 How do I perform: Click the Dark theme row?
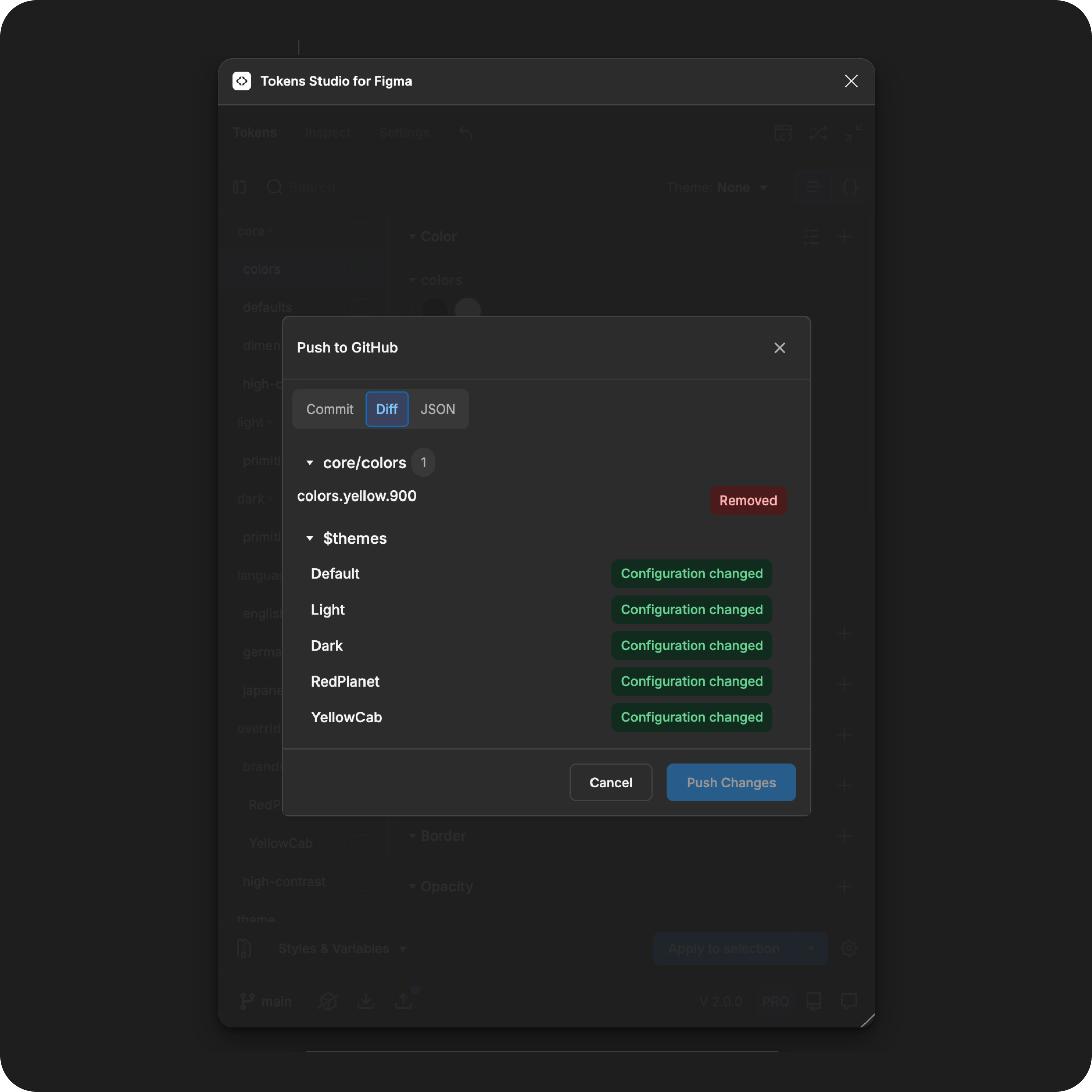pyautogui.click(x=541, y=646)
